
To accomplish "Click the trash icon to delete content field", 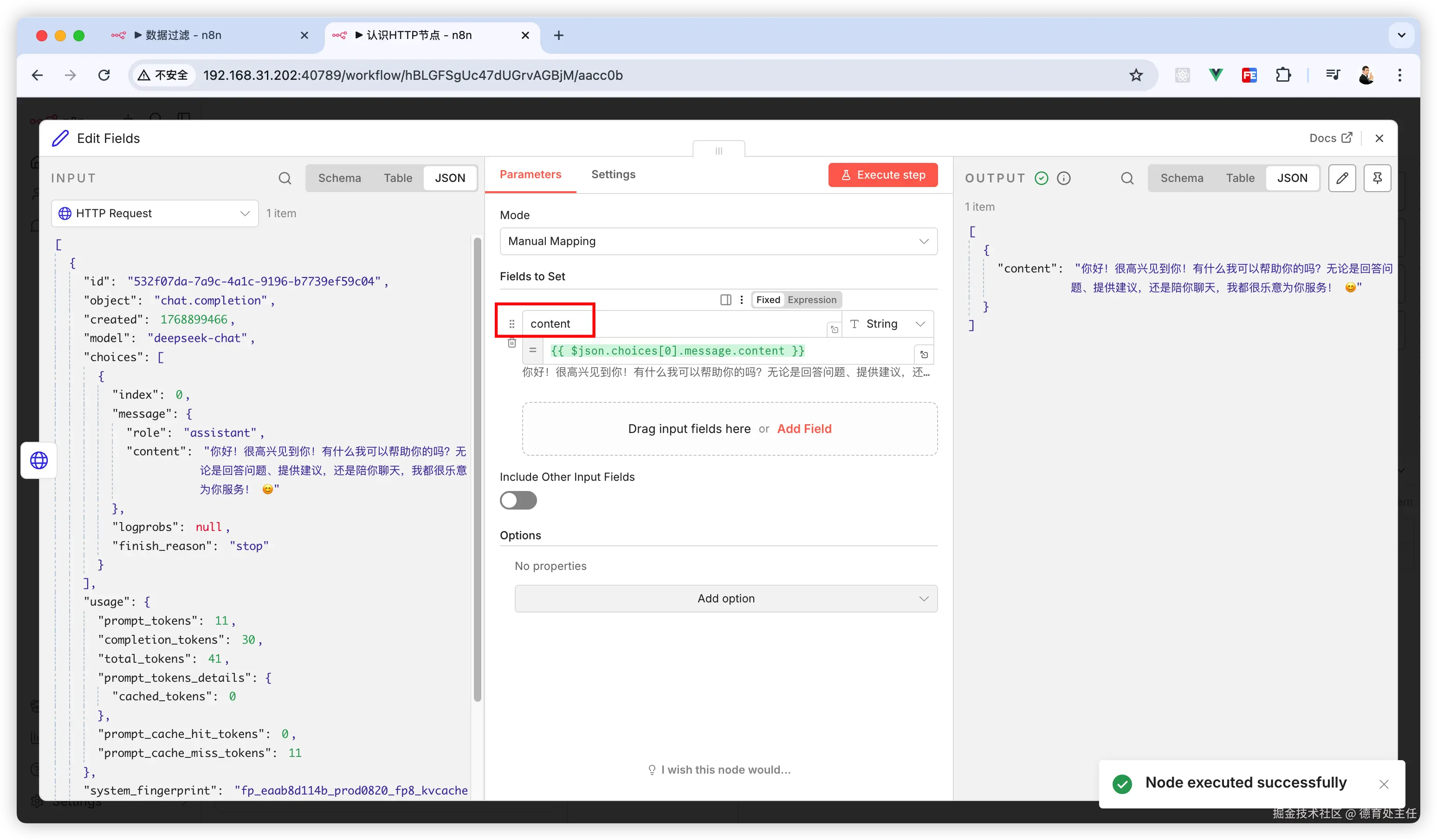I will 511,343.
